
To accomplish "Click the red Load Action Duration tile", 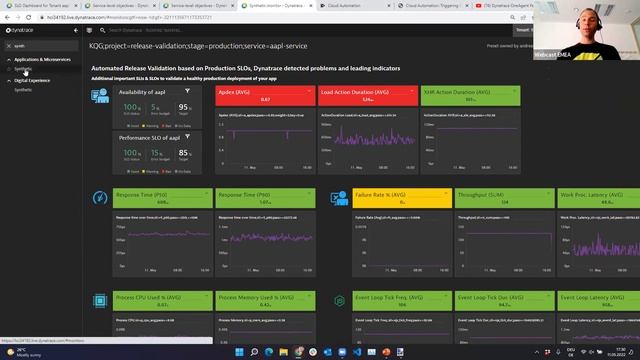I will (x=368, y=96).
